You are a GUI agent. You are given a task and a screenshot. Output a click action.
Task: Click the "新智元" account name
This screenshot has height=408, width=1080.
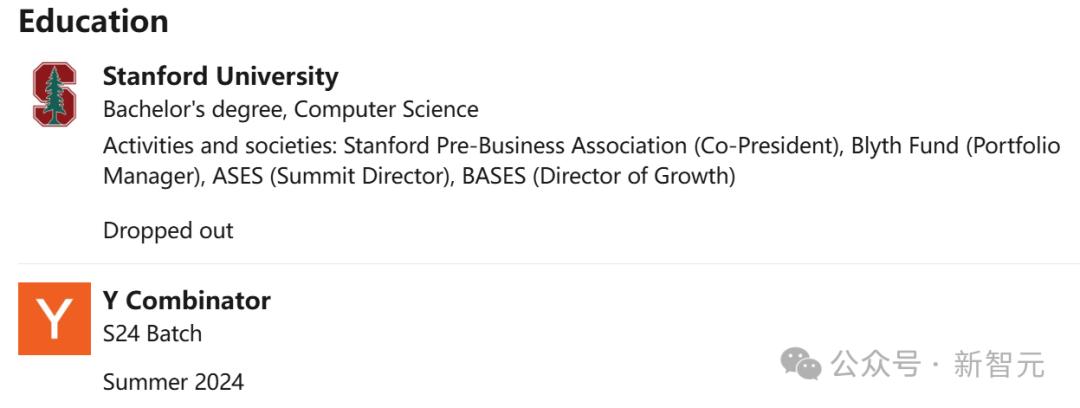click(x=999, y=365)
